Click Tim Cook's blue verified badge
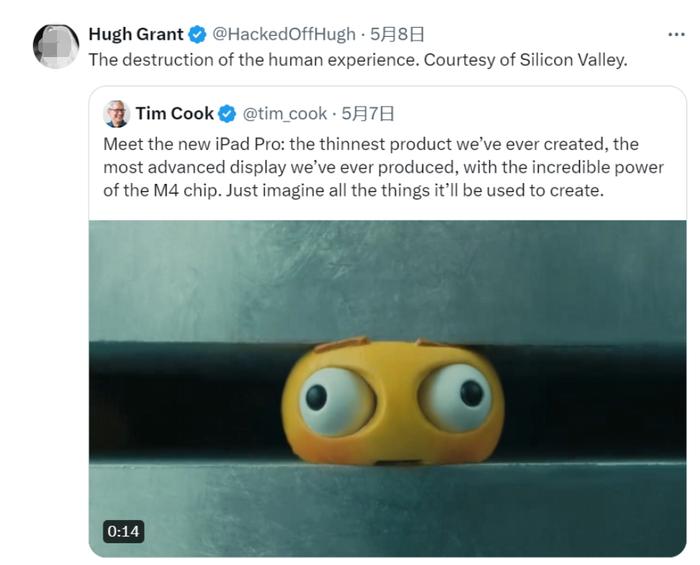Viewport: 700px width, 565px height. [x=228, y=113]
